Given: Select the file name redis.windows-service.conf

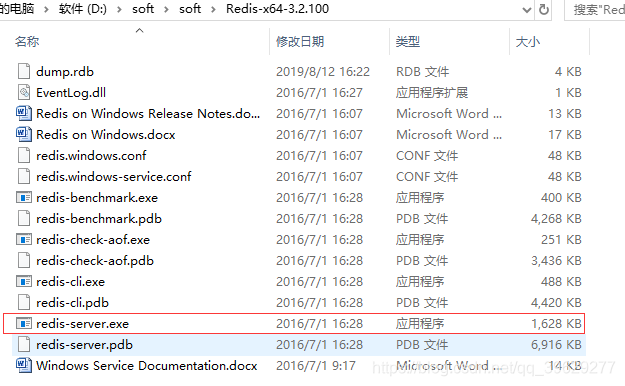Looking at the screenshot, I should 114,177.
